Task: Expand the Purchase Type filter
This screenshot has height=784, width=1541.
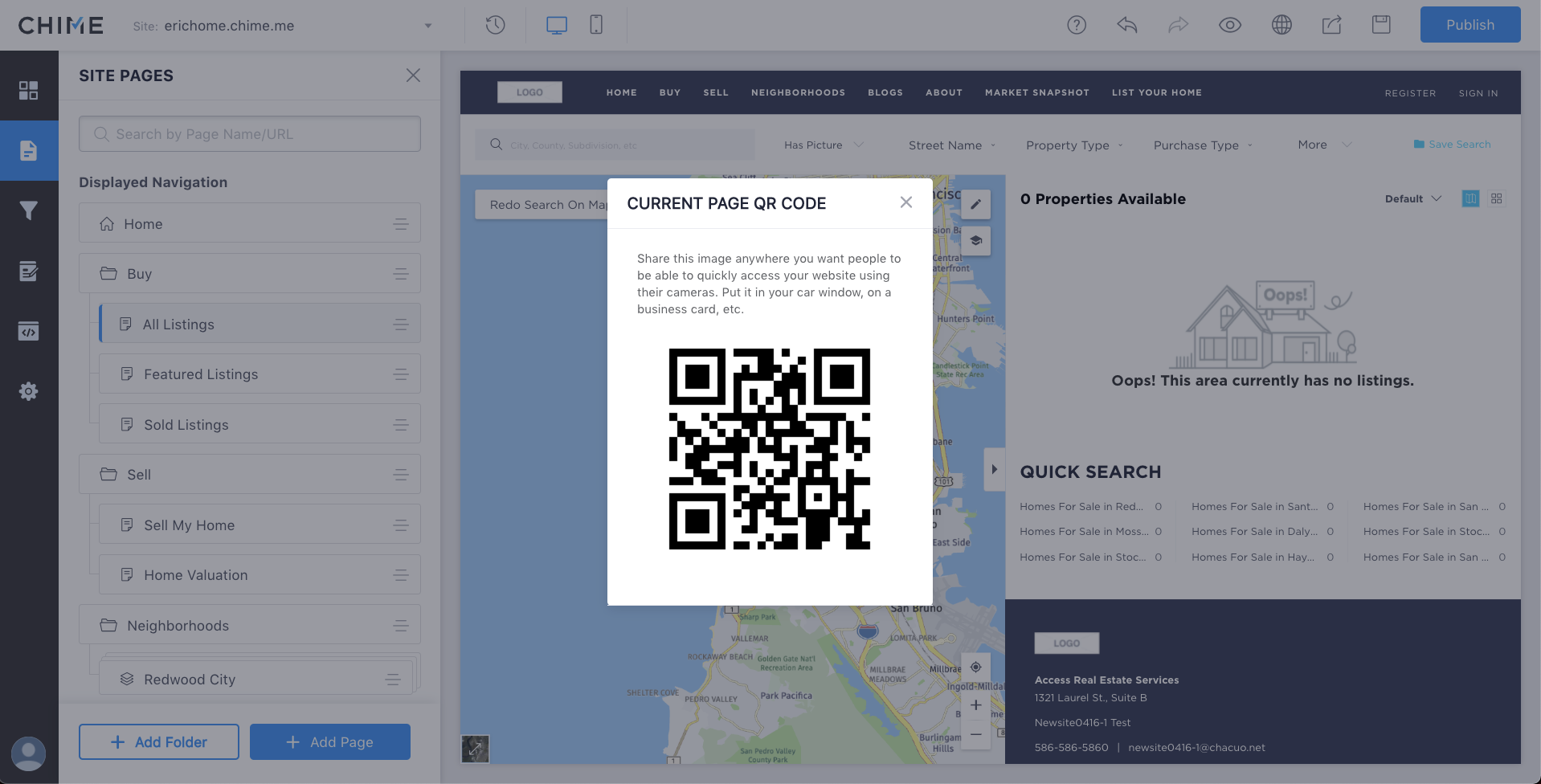Action: coord(1203,145)
